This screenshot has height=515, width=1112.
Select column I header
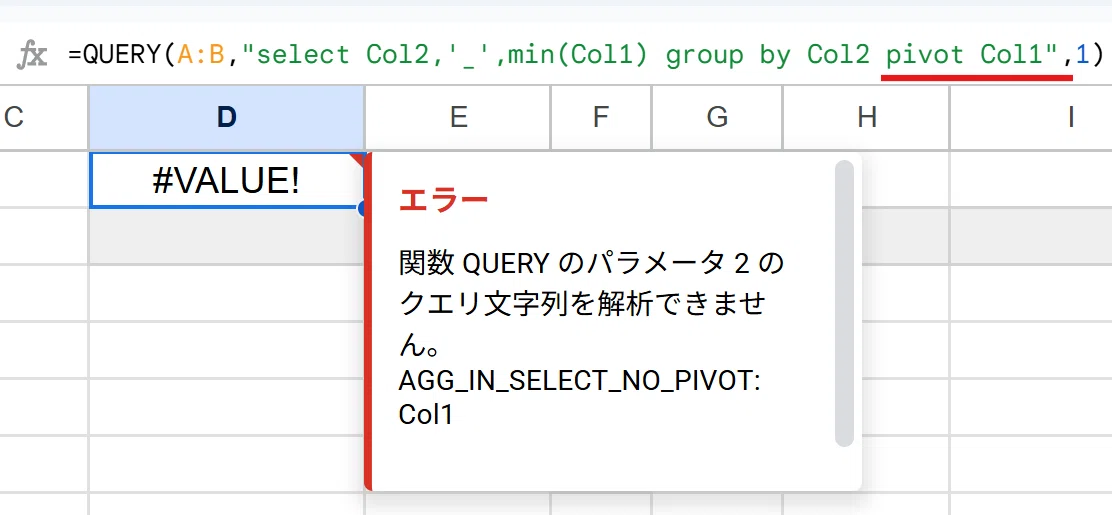pyautogui.click(x=1031, y=117)
